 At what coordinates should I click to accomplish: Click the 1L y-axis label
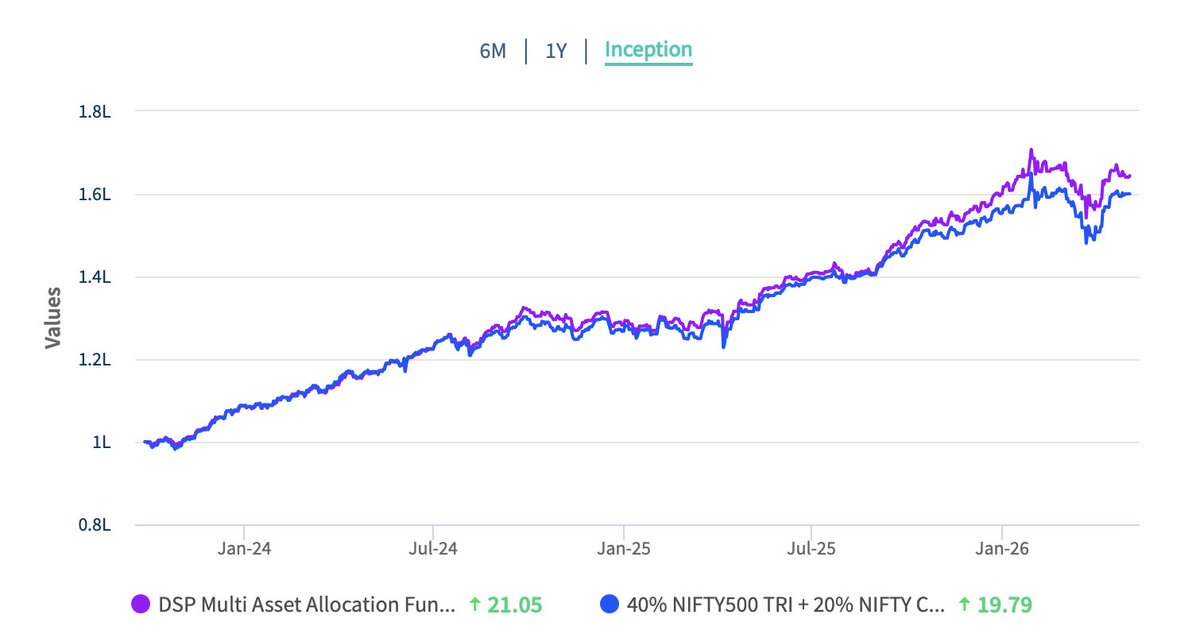coord(101,442)
